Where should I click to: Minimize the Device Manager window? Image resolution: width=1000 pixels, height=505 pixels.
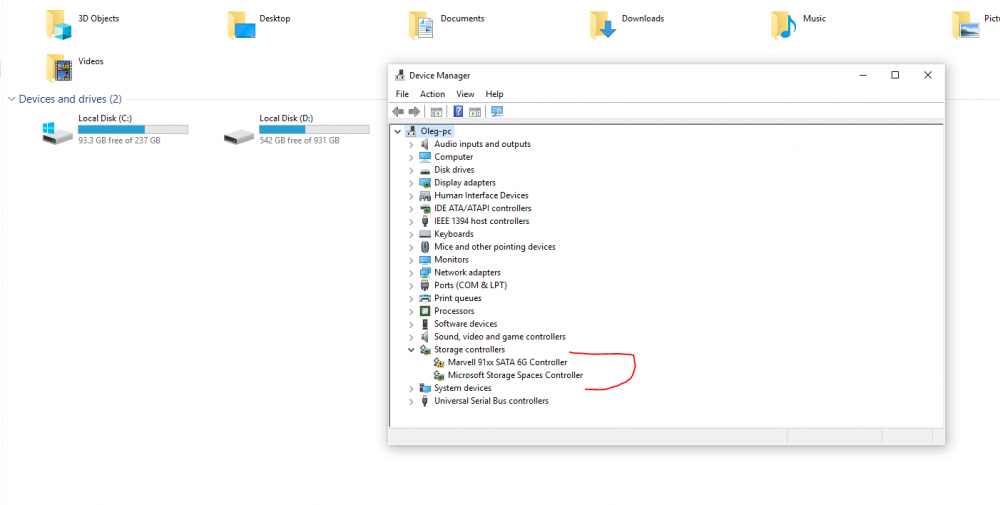[x=863, y=75]
